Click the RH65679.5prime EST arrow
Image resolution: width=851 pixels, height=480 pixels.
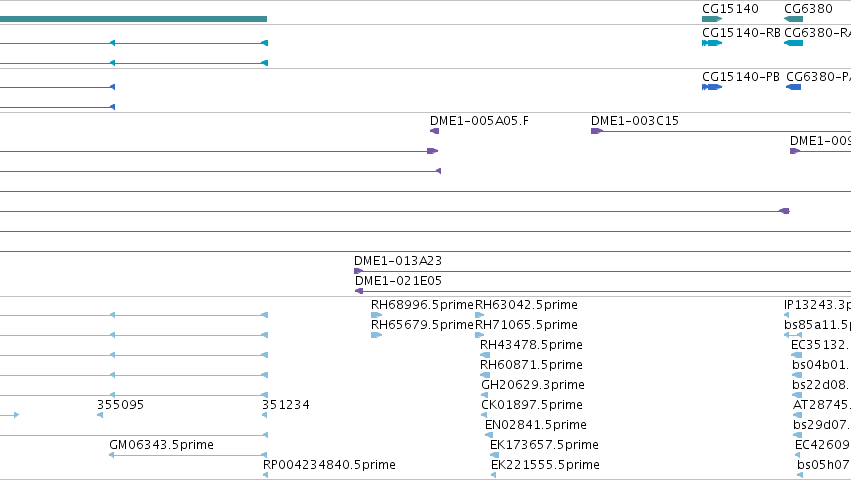377,335
